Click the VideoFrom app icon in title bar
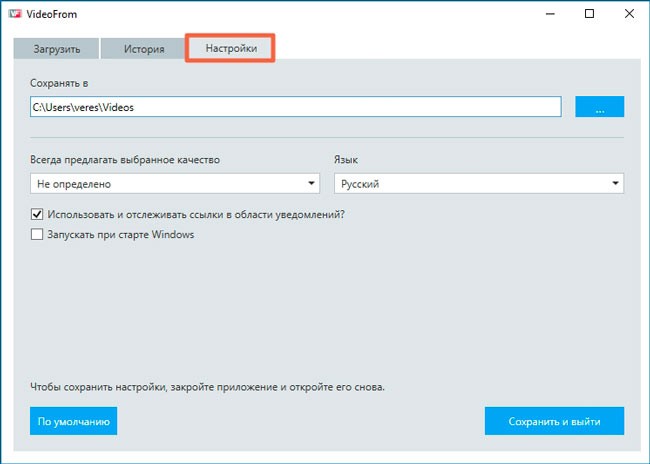Image resolution: width=650 pixels, height=464 pixels. 15,14
